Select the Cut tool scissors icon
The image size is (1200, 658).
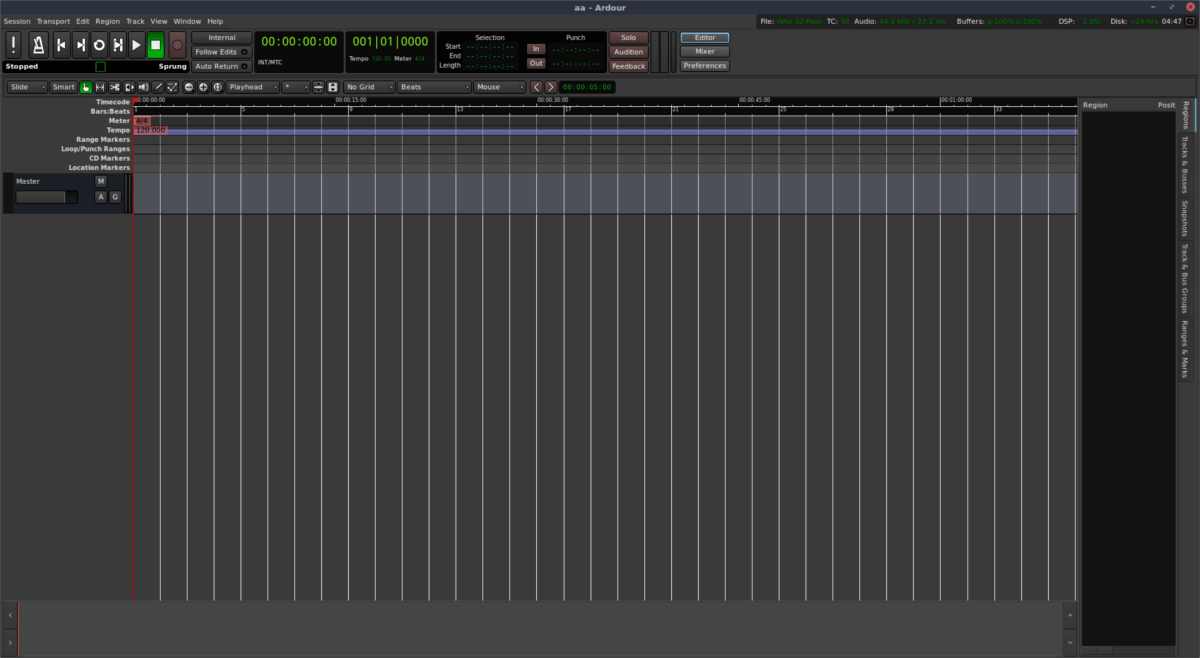point(114,87)
